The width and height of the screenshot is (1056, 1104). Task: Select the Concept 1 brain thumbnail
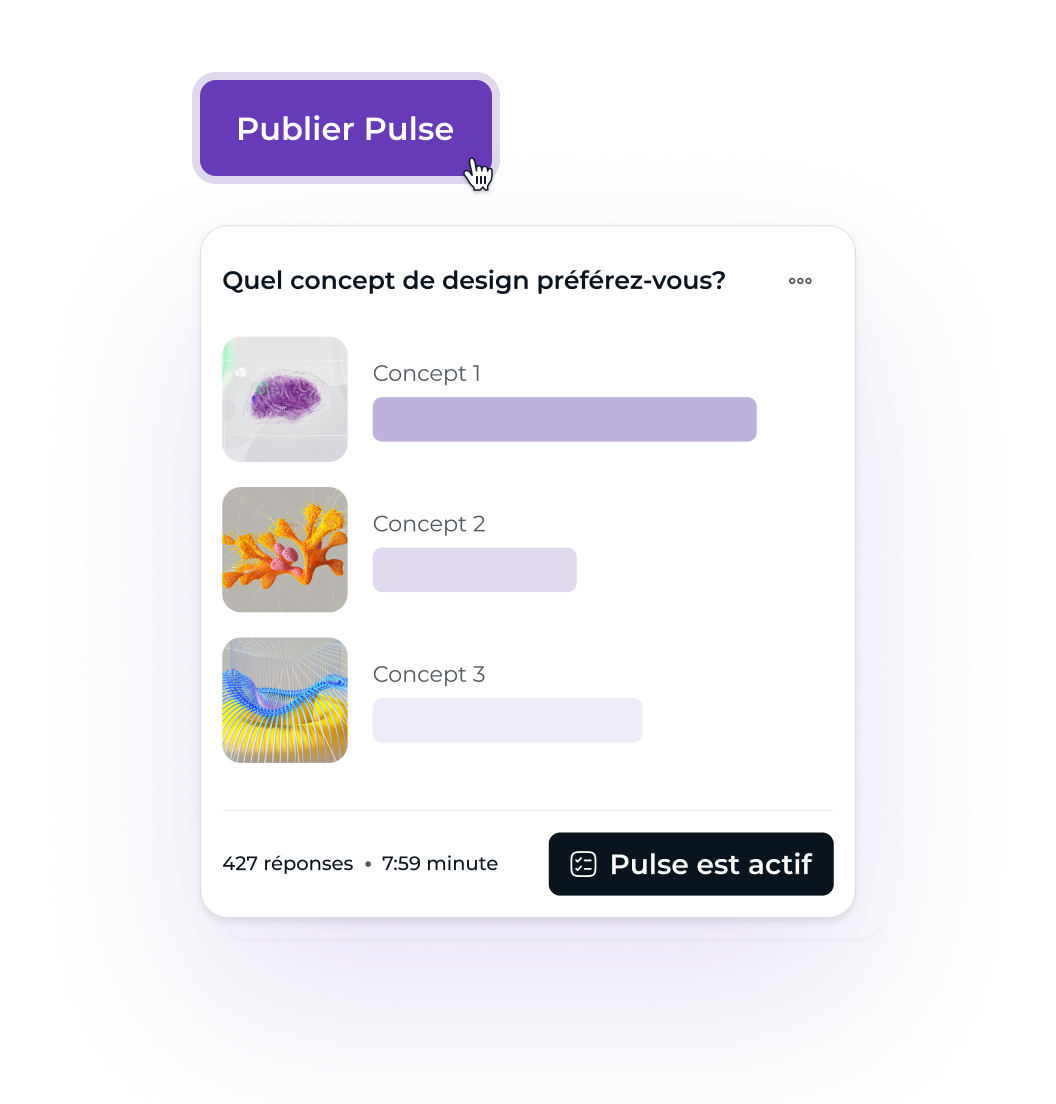point(285,399)
